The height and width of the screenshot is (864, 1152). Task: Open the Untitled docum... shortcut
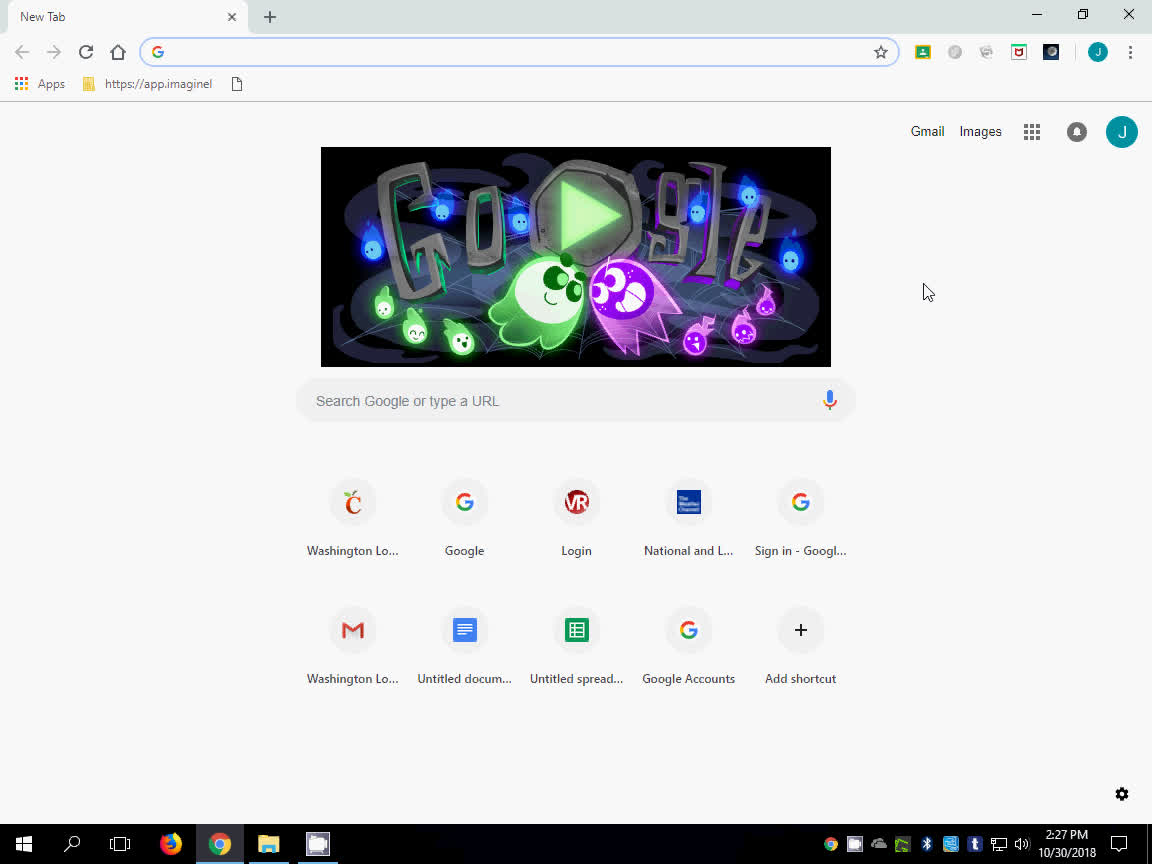[464, 645]
